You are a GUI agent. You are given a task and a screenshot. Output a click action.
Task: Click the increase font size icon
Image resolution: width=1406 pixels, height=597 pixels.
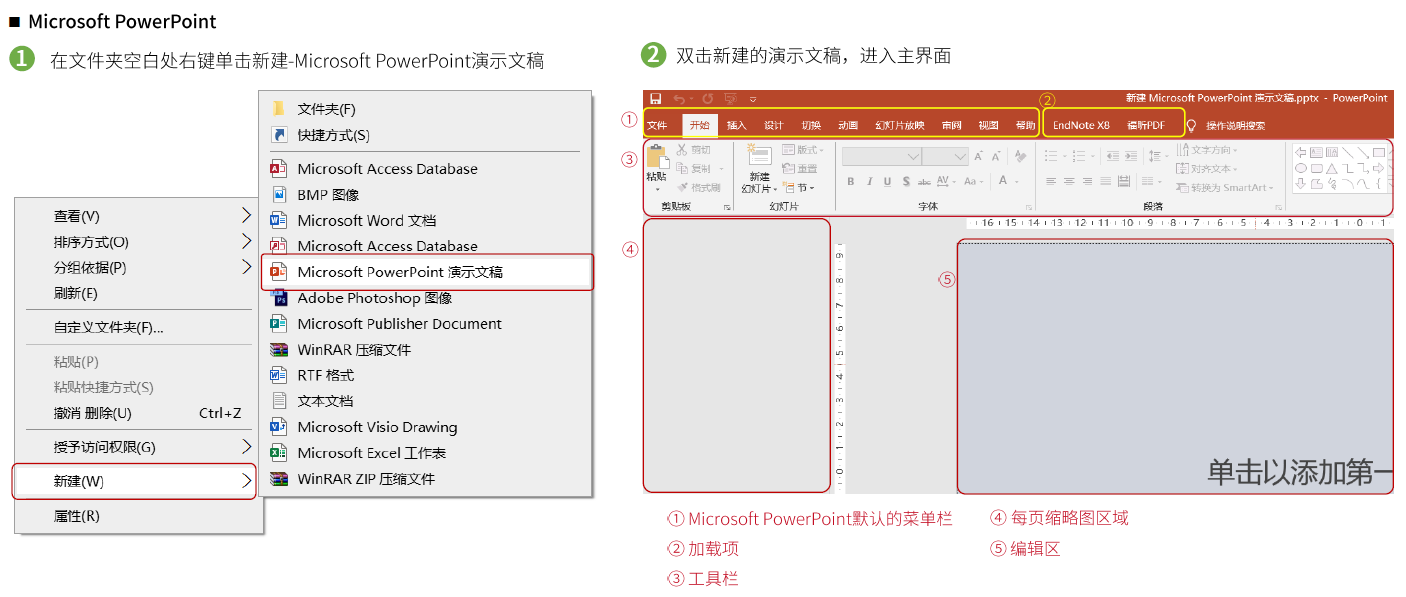(x=978, y=157)
